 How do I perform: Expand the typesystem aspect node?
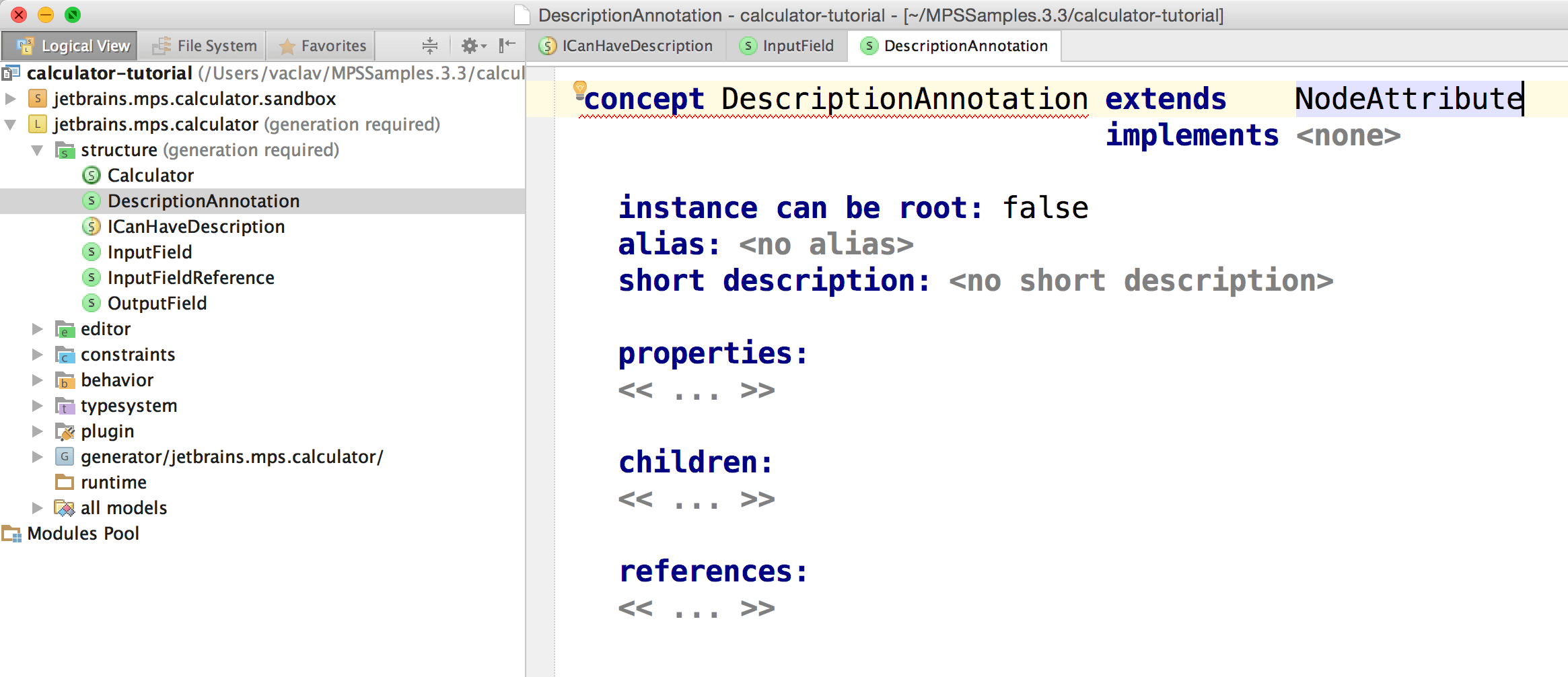(37, 405)
